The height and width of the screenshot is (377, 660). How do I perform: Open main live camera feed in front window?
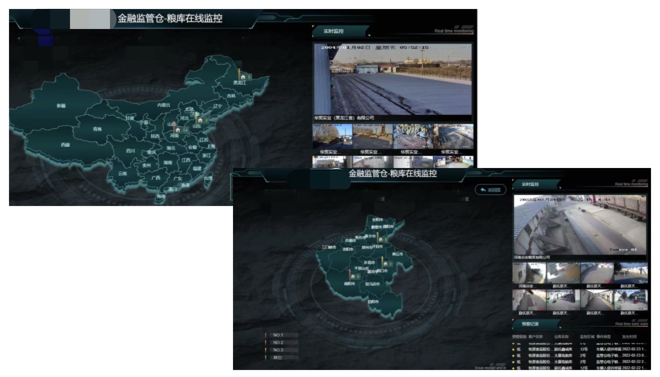[580, 224]
